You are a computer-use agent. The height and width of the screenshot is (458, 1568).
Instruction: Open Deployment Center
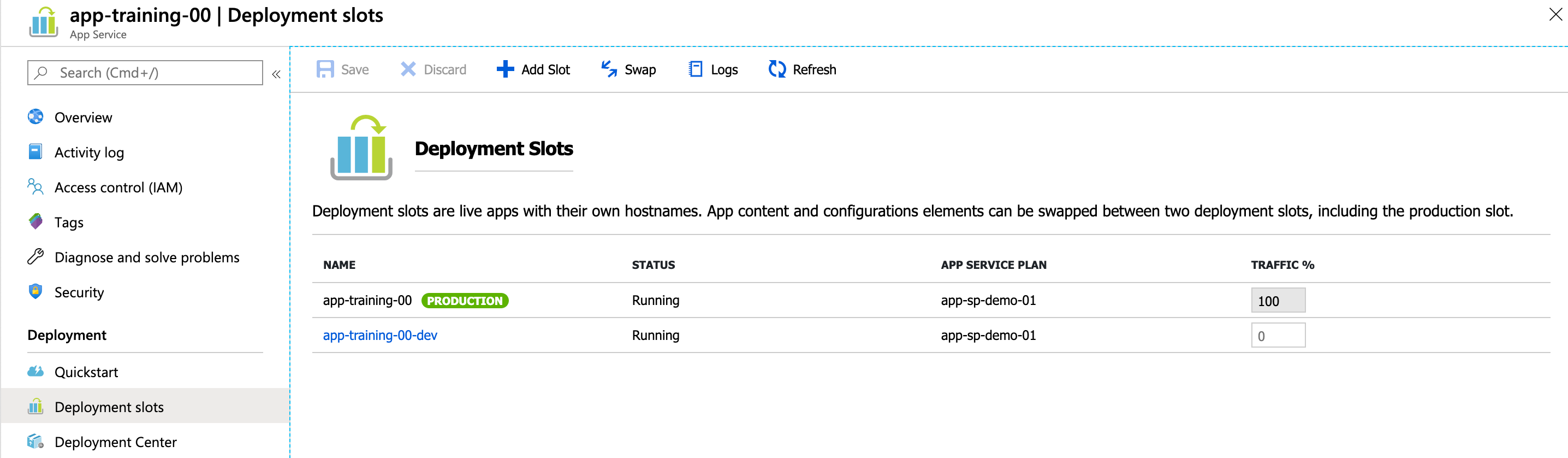click(x=115, y=442)
